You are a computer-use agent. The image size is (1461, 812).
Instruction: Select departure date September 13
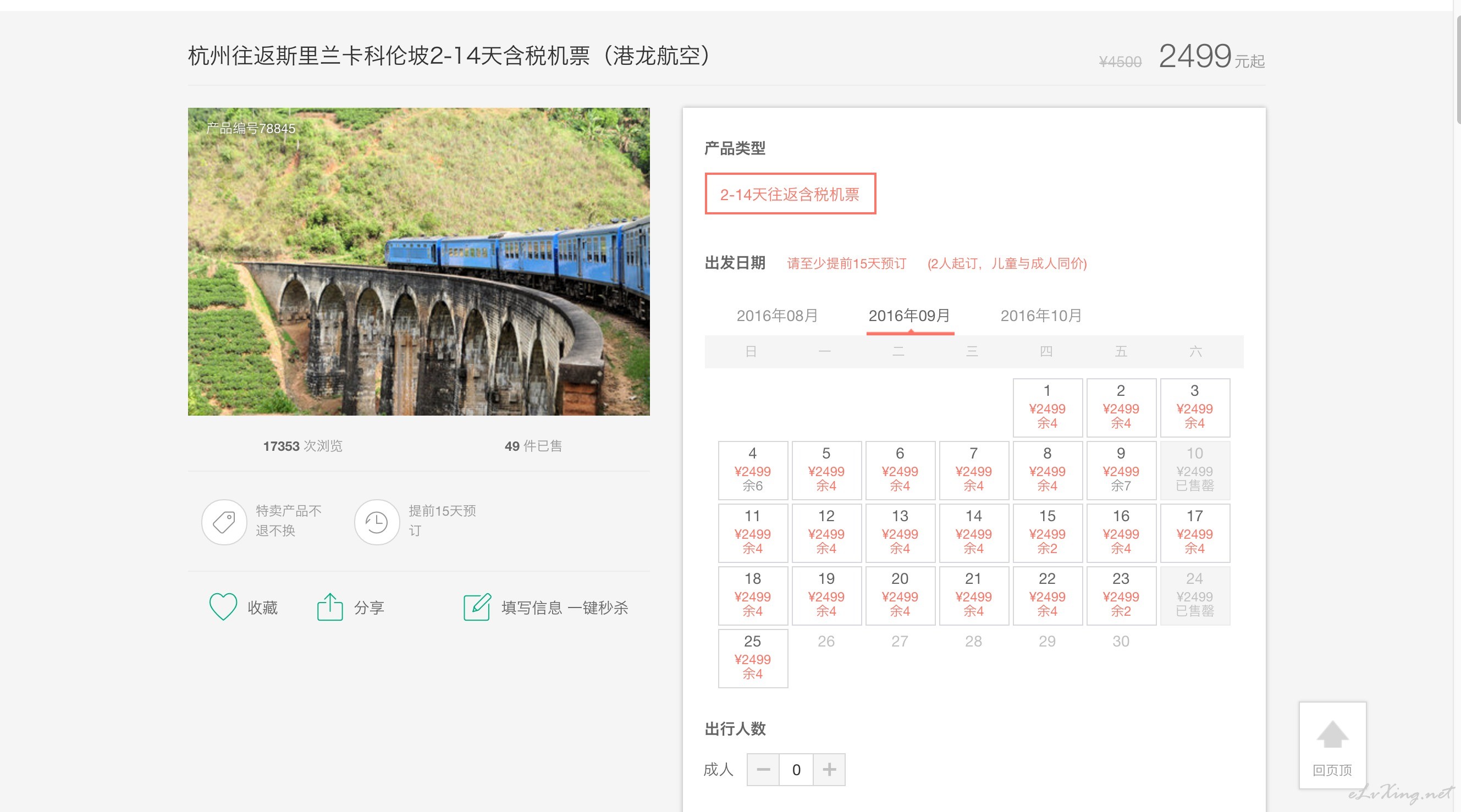pos(900,533)
